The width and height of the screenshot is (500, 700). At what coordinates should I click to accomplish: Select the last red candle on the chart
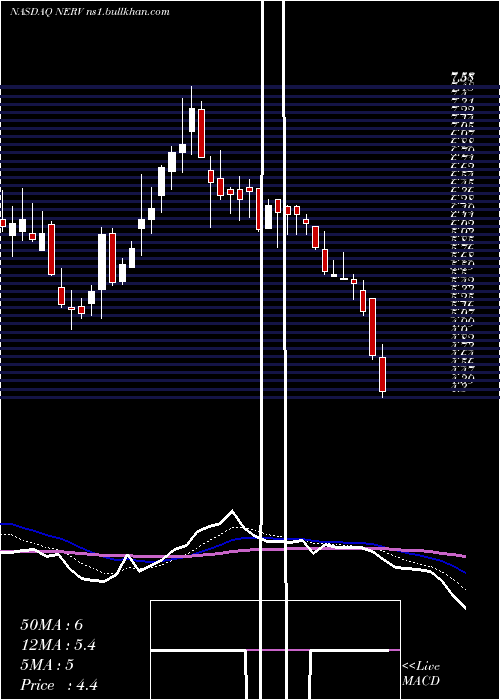[382, 374]
